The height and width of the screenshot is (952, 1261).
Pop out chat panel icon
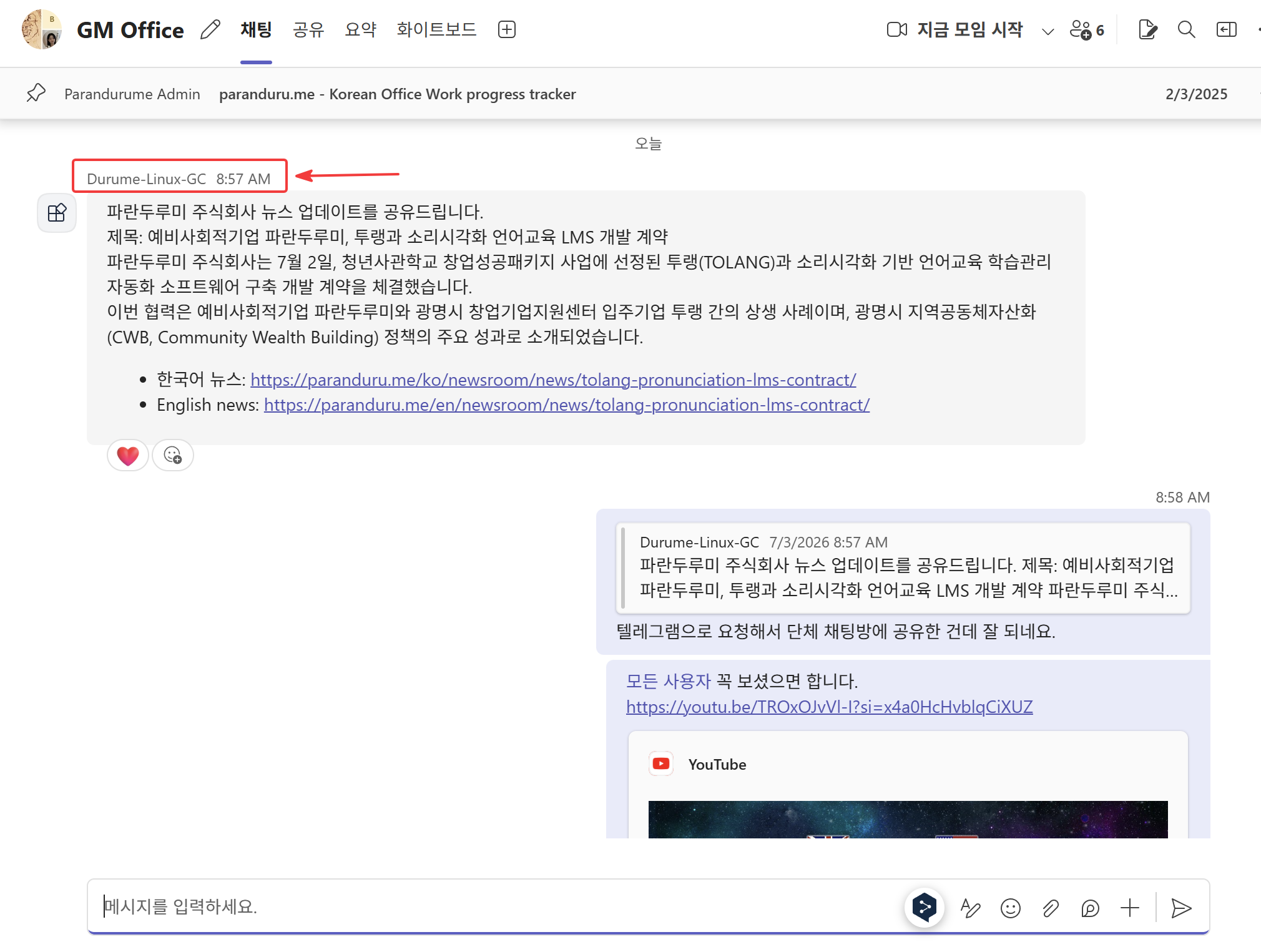point(1226,29)
